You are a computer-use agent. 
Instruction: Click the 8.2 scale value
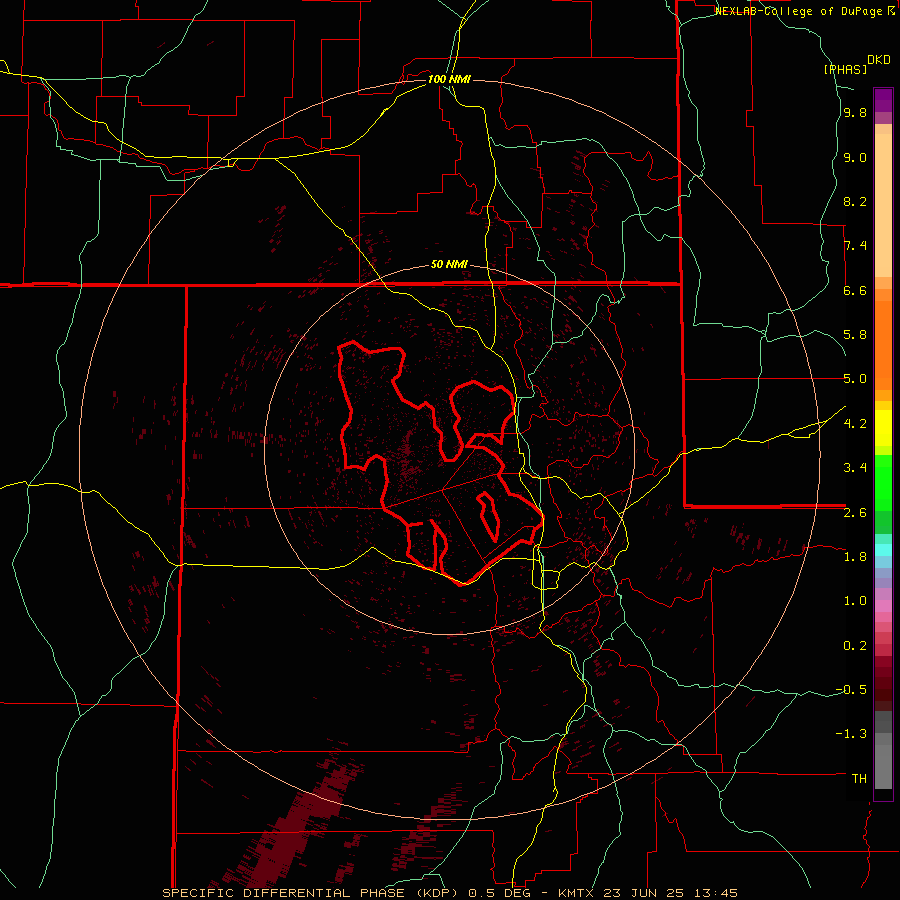click(855, 201)
